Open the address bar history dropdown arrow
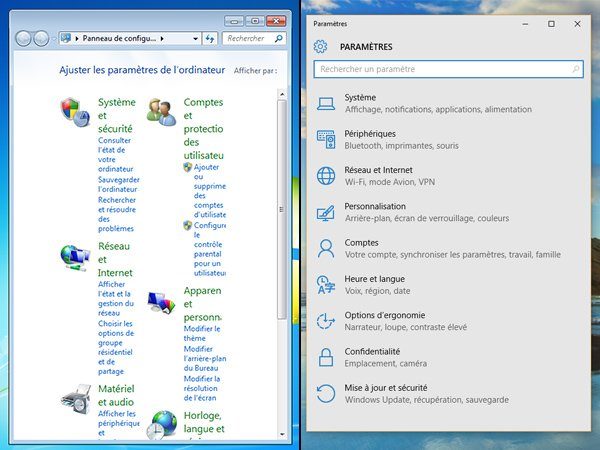 [x=195, y=39]
